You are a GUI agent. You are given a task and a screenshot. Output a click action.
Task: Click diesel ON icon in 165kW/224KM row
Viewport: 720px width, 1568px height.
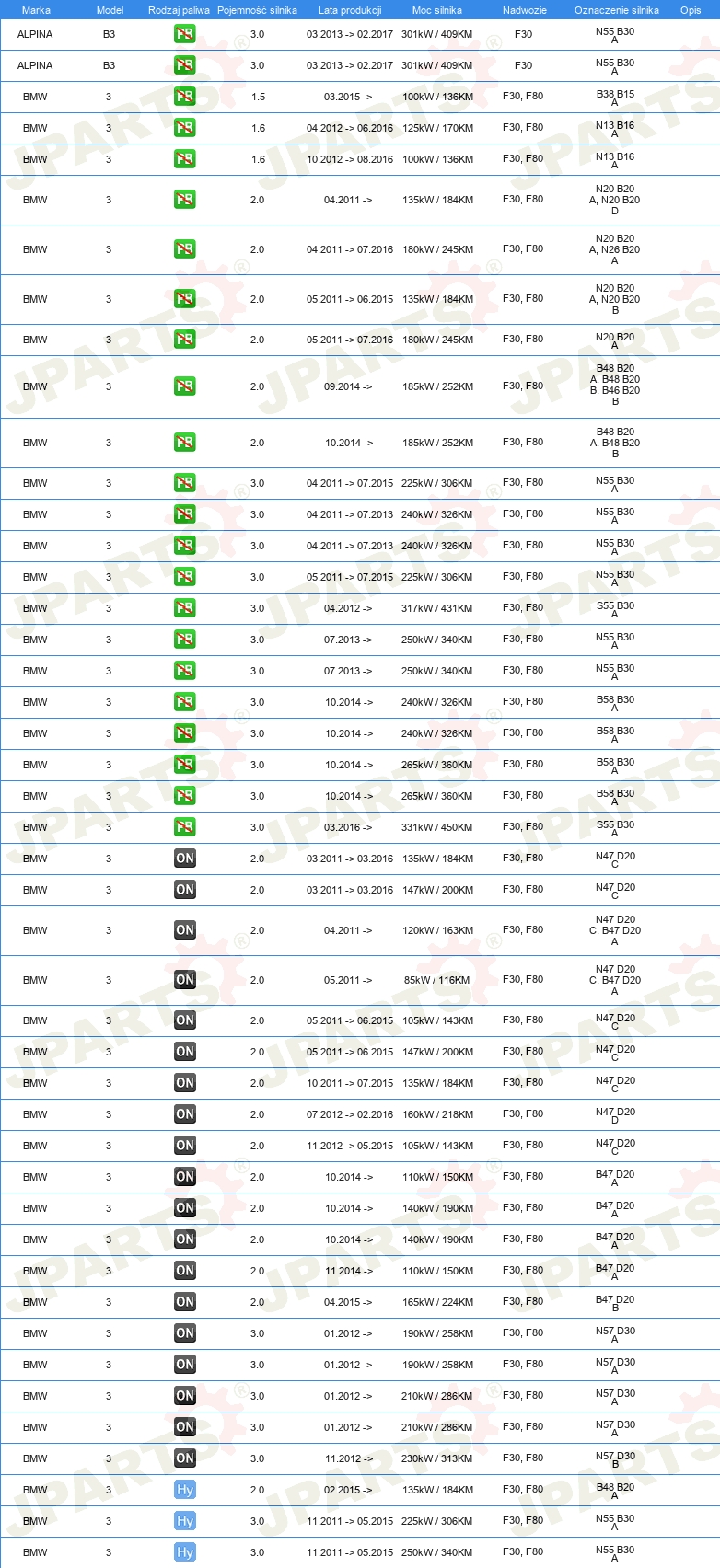click(185, 1302)
